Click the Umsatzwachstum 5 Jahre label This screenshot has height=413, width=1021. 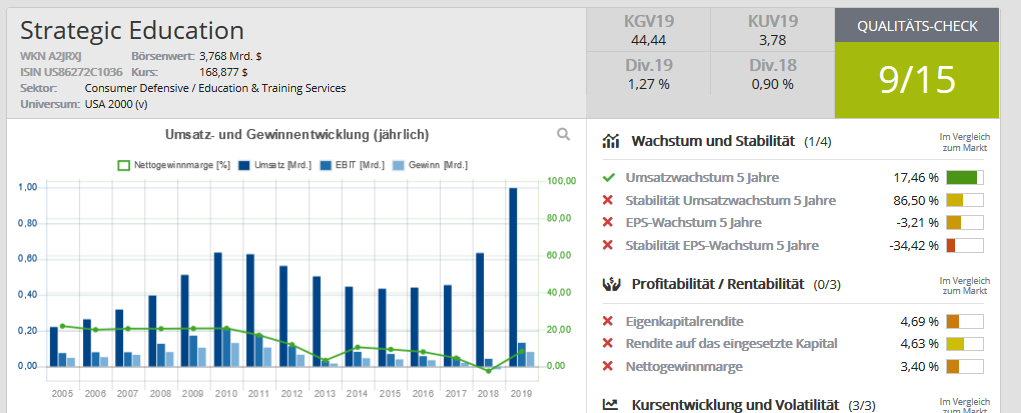click(702, 177)
